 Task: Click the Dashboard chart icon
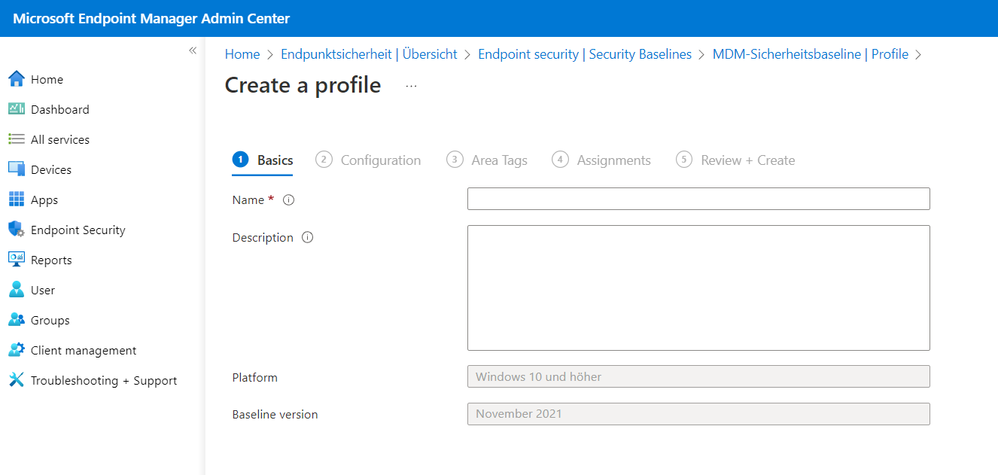tap(16, 110)
